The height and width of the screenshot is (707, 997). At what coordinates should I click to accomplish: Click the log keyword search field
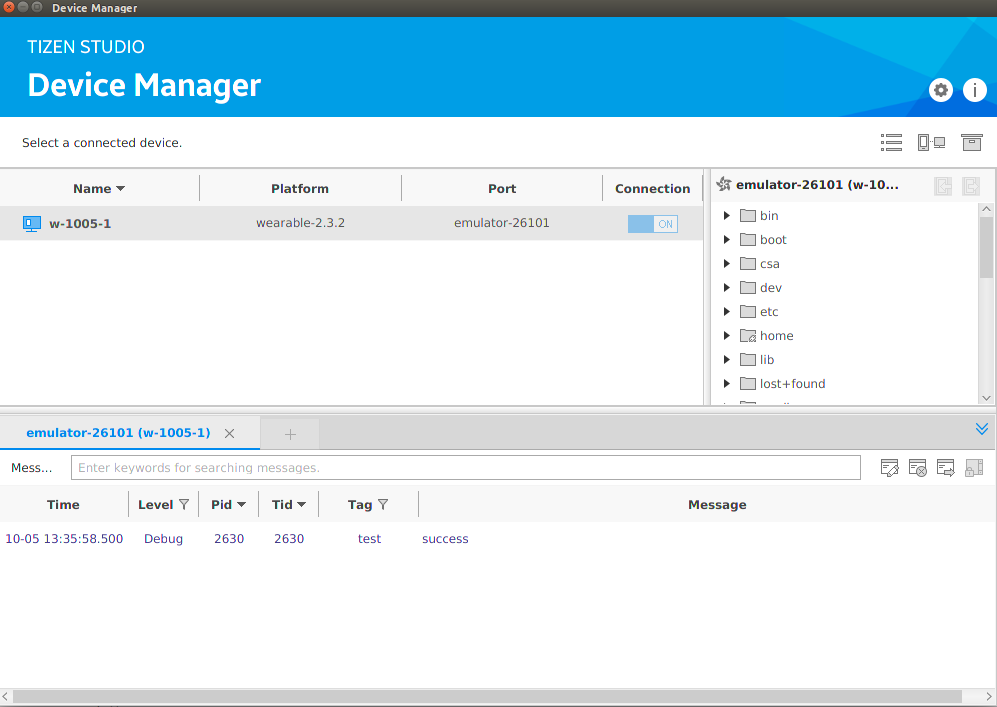pyautogui.click(x=465, y=467)
